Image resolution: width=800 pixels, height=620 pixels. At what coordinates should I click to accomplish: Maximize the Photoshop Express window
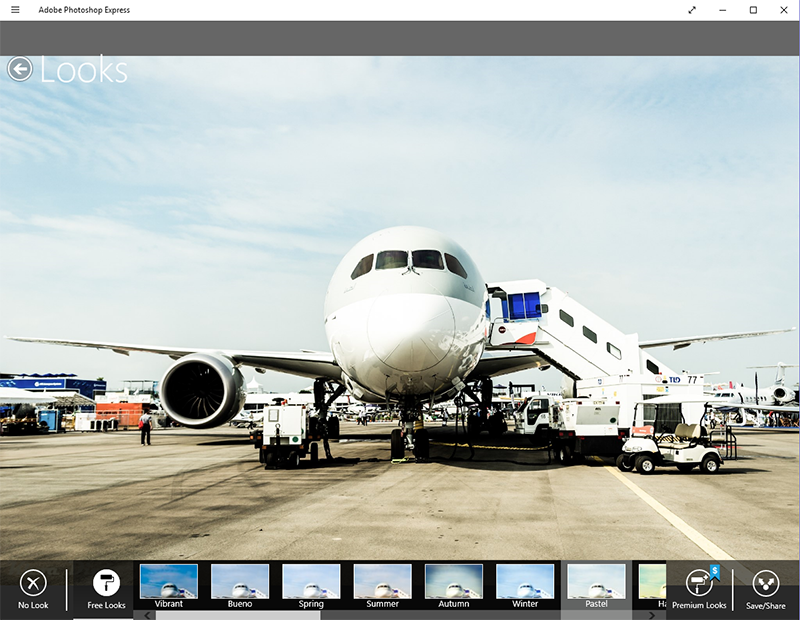point(753,10)
